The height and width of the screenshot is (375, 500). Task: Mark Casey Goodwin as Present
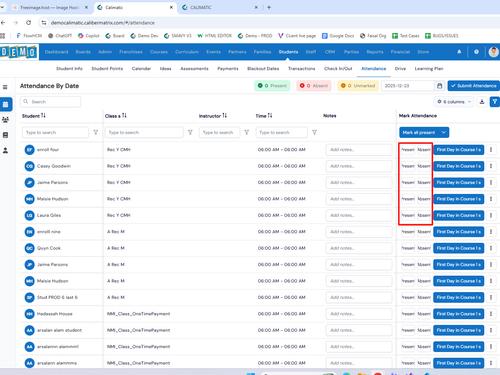(x=408, y=166)
